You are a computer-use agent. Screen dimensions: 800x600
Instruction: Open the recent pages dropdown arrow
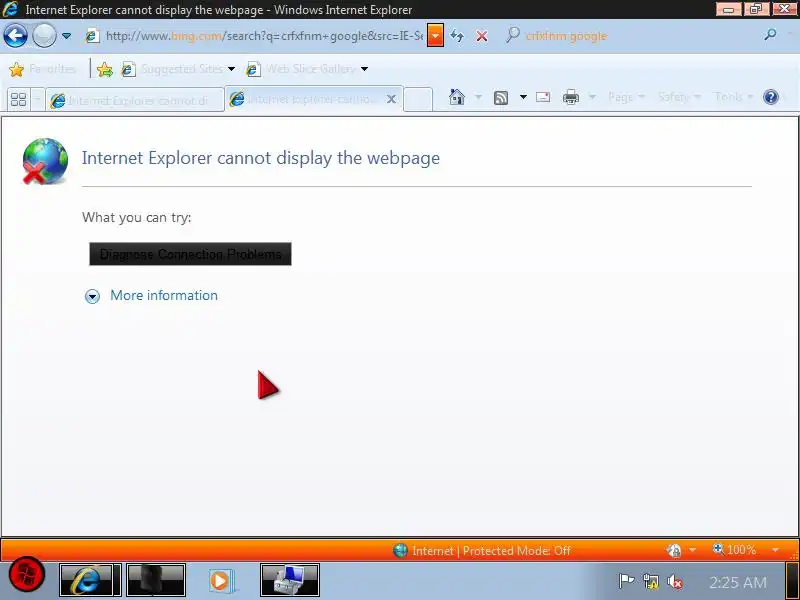pyautogui.click(x=66, y=36)
